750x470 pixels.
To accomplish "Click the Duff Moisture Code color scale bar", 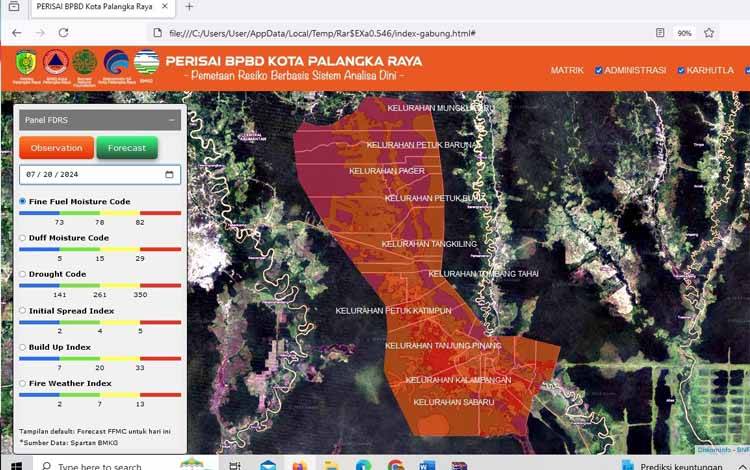I will coord(100,249).
